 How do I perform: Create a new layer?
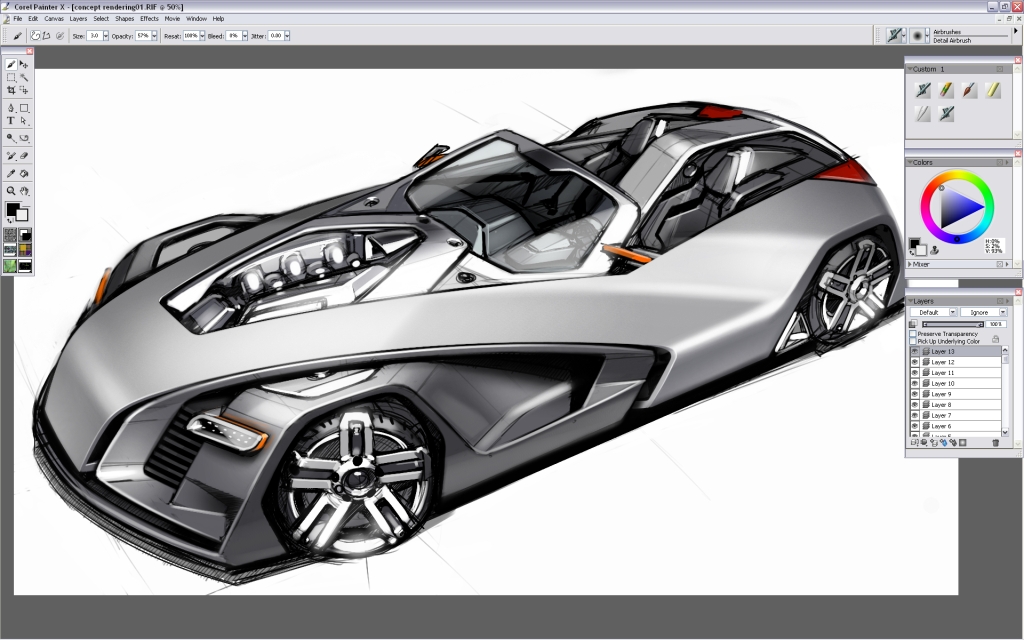pos(913,441)
